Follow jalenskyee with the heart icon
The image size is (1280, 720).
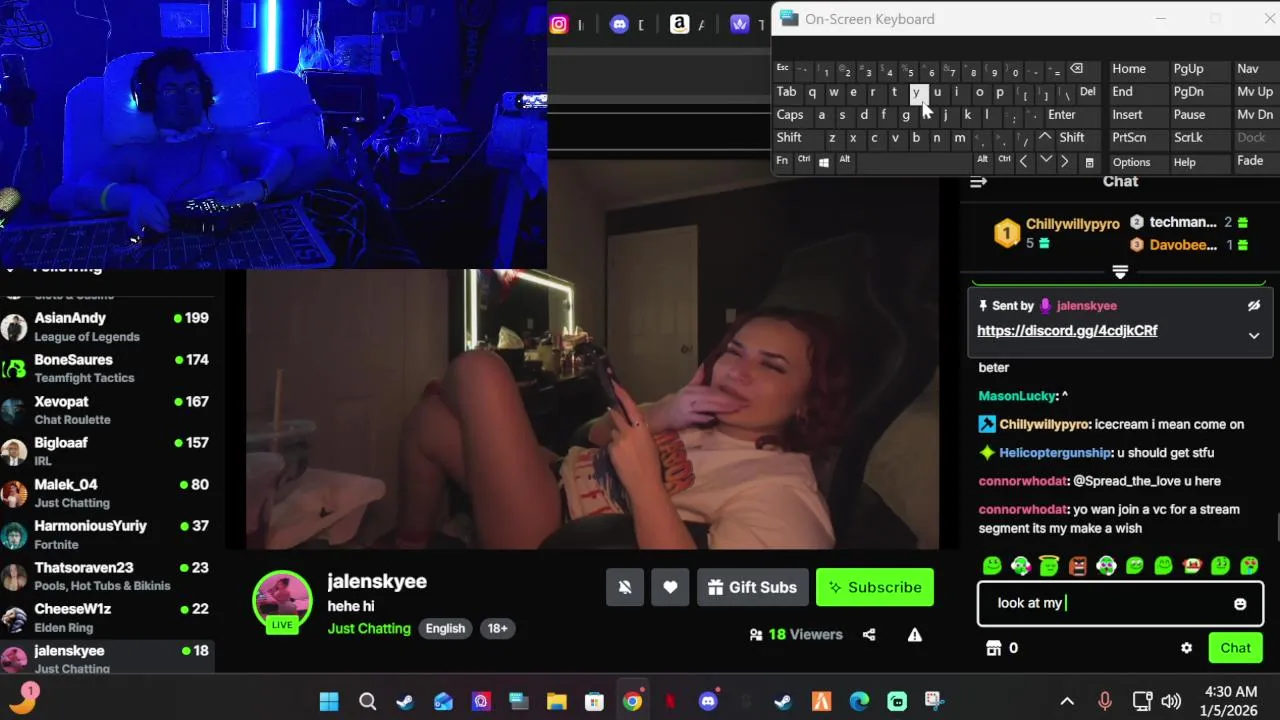pos(670,587)
